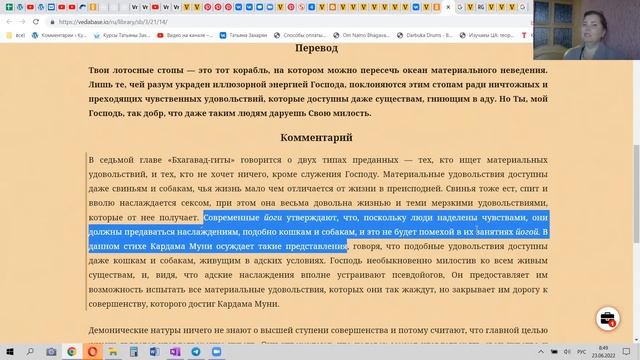The width and height of the screenshot is (640, 360).
Task: Open Zoom from taskbar
Action: pyautogui.click(x=217, y=351)
